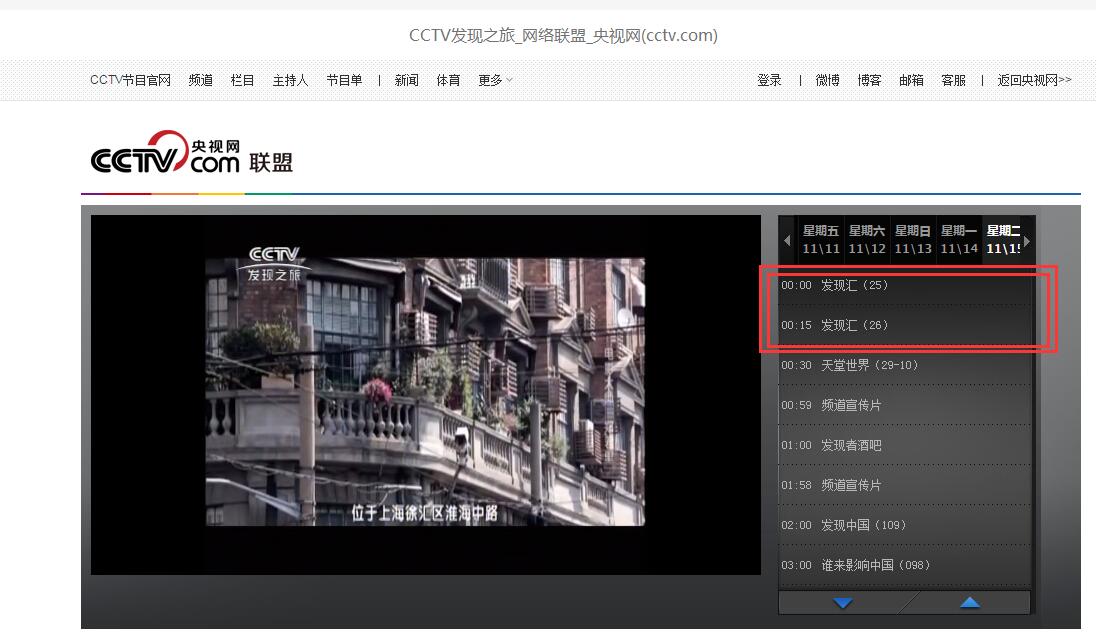Select the 星期六 11\12 date tab

tap(867, 240)
